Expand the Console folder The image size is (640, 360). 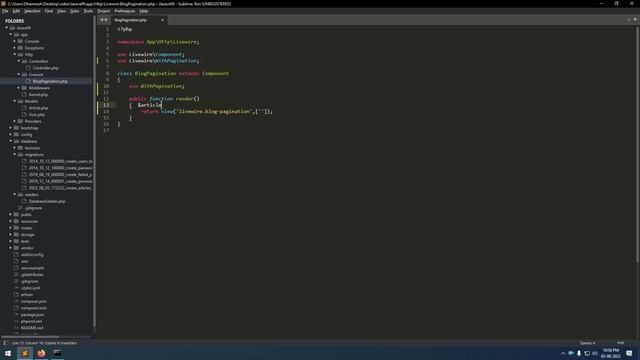point(15,41)
